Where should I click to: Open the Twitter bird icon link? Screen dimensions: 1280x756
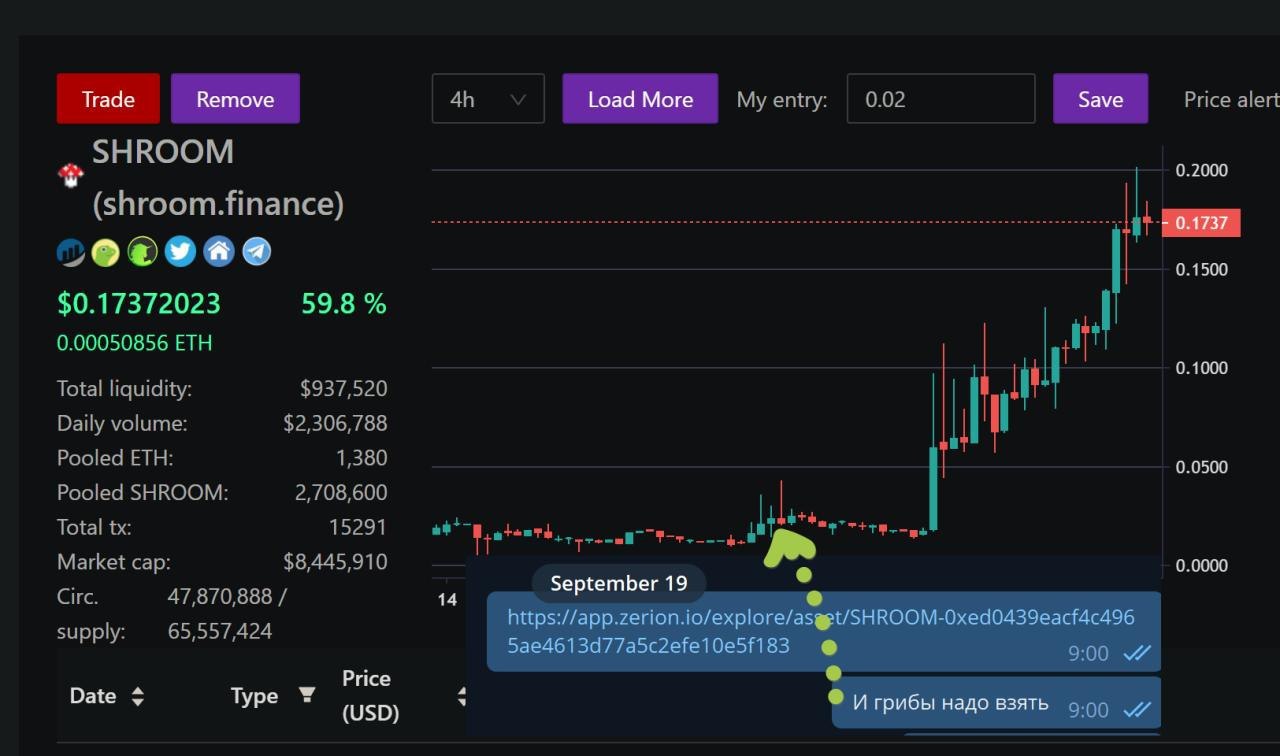180,252
